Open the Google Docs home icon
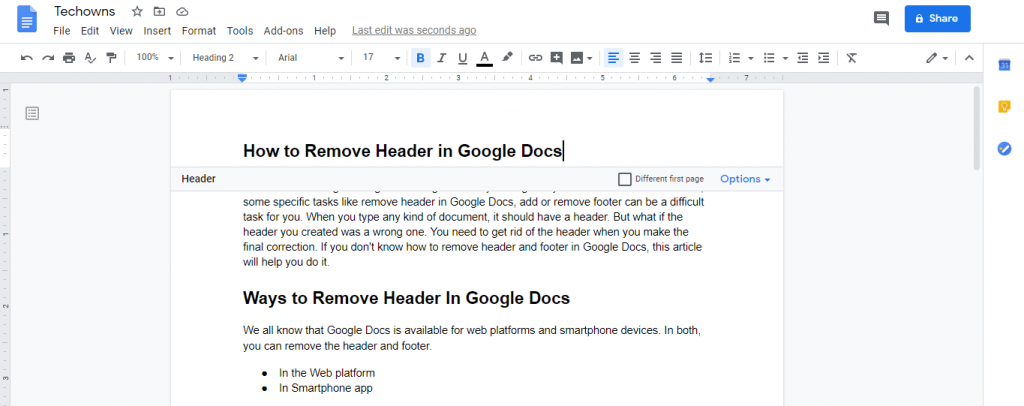 (x=27, y=20)
